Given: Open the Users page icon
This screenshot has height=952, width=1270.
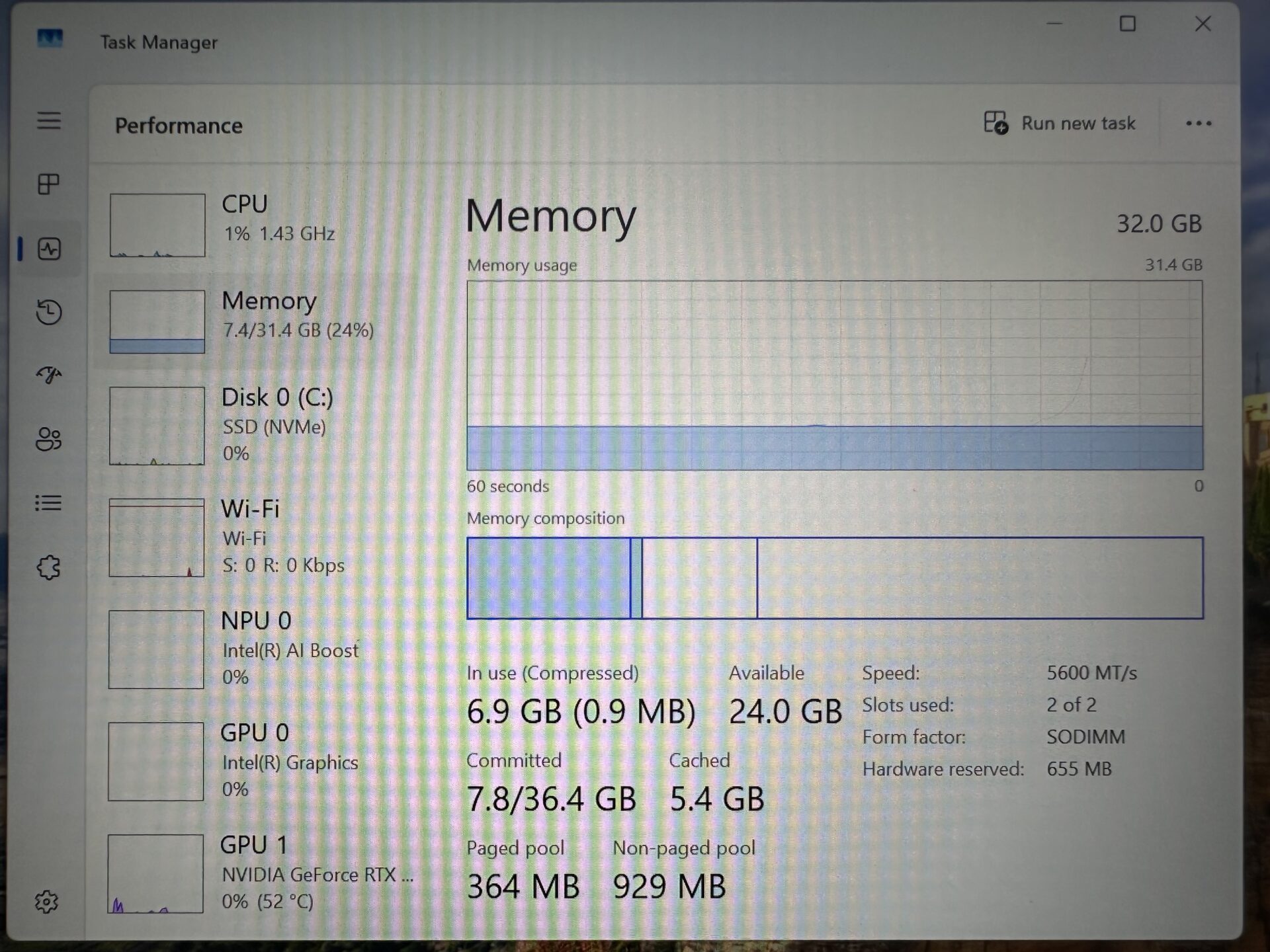Looking at the screenshot, I should pos(48,439).
